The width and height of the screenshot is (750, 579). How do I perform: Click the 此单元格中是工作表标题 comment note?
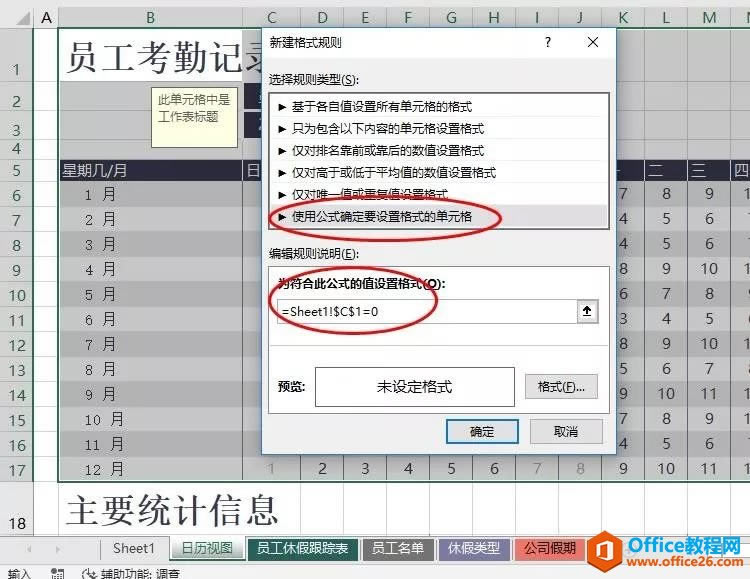[x=194, y=117]
